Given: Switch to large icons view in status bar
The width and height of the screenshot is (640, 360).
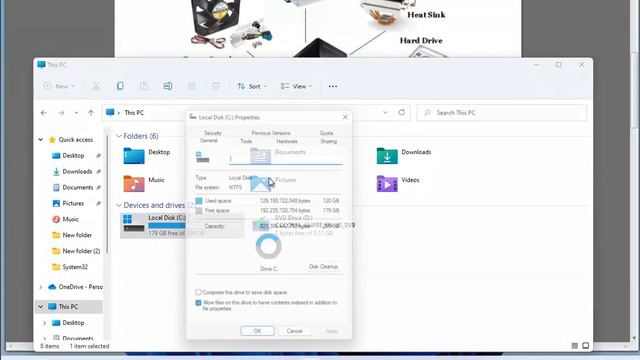Looking at the screenshot, I should tap(585, 346).
